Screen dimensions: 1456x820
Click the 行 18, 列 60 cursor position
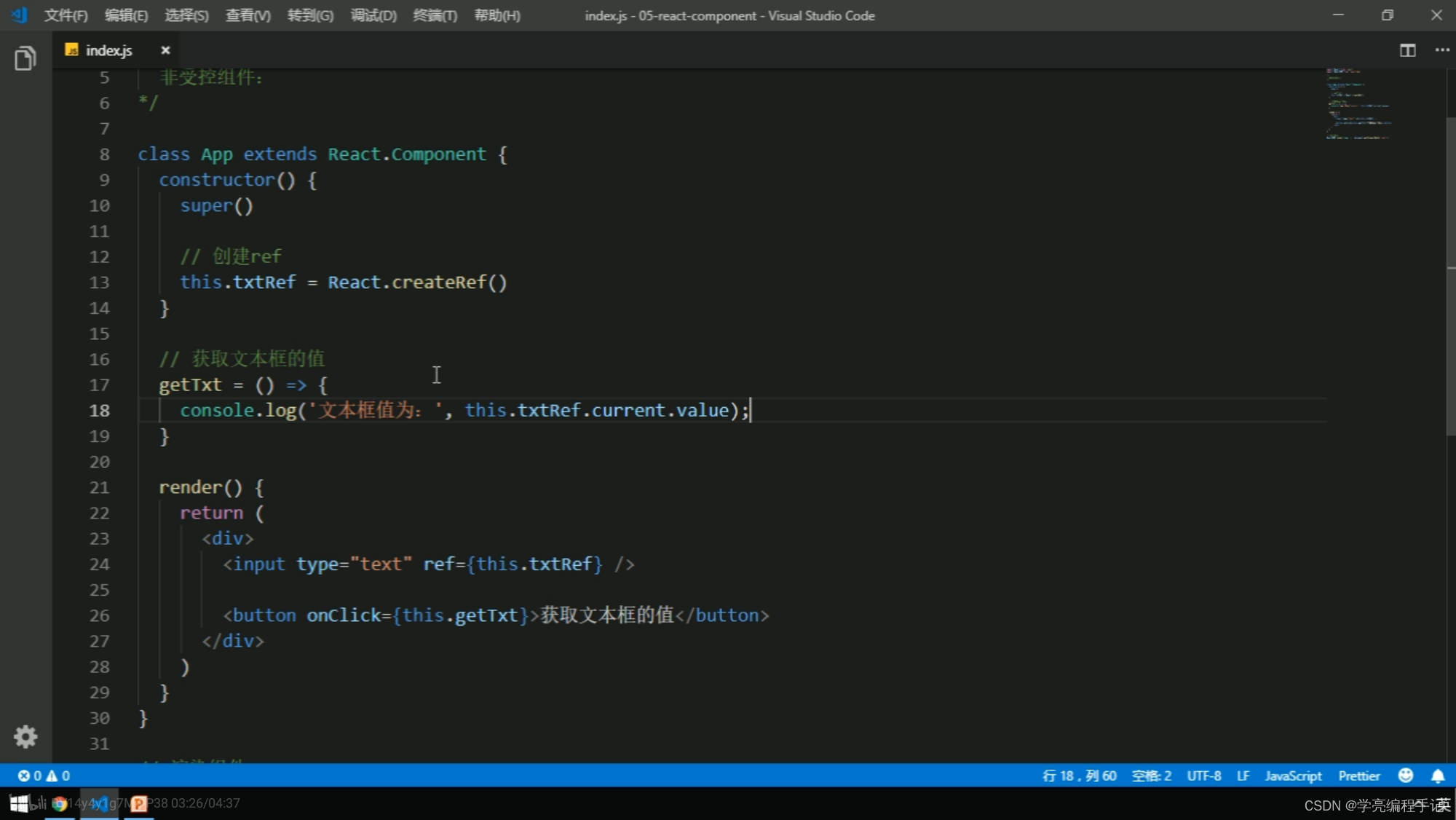click(x=1079, y=776)
